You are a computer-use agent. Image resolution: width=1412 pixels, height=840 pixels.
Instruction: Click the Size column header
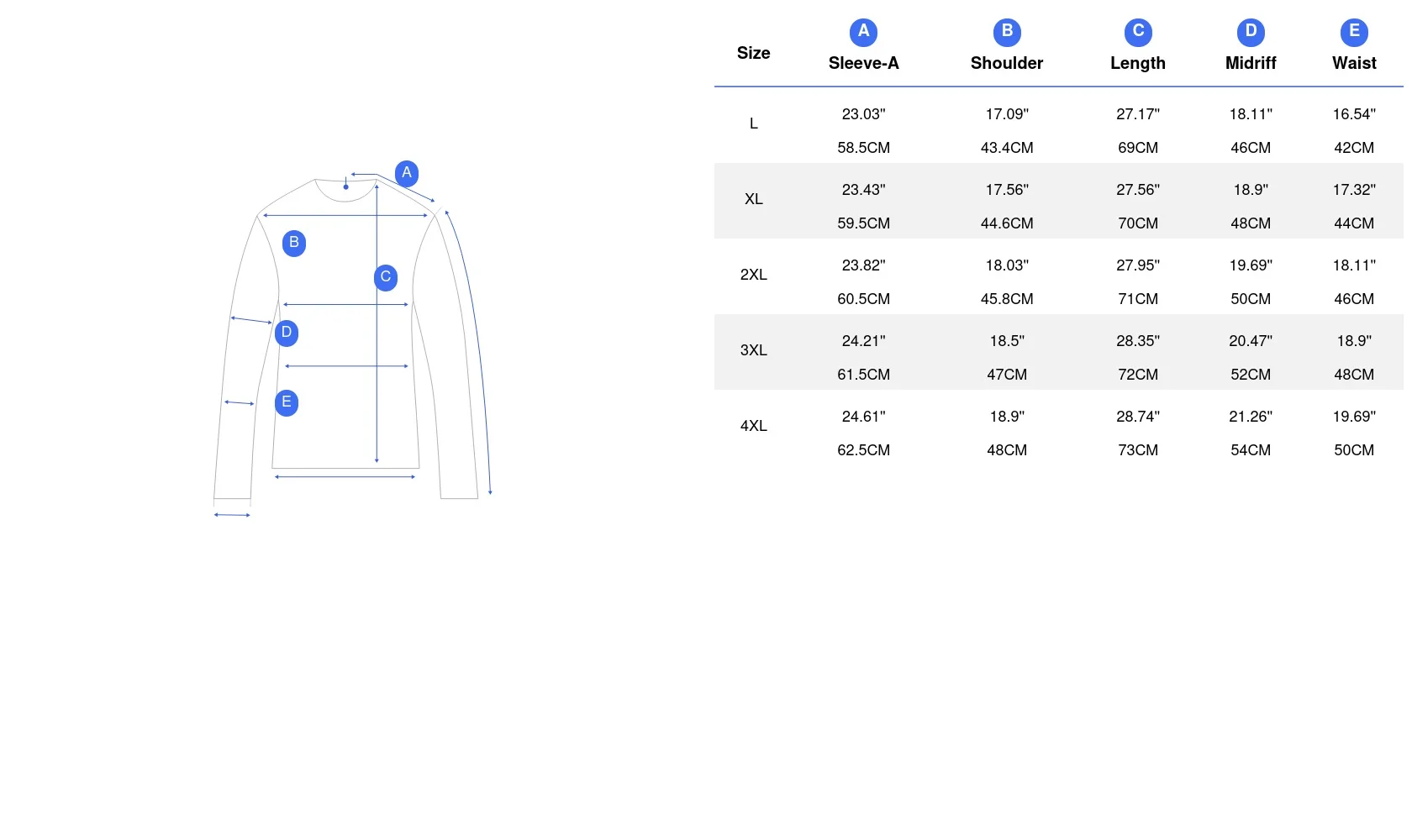(754, 53)
